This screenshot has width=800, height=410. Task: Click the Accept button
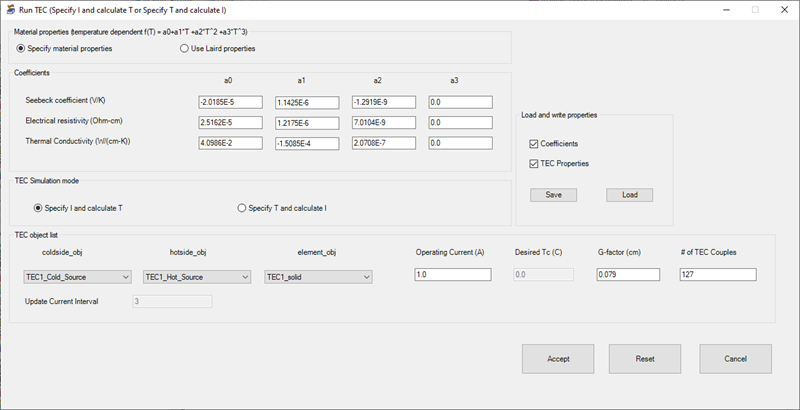click(x=558, y=358)
